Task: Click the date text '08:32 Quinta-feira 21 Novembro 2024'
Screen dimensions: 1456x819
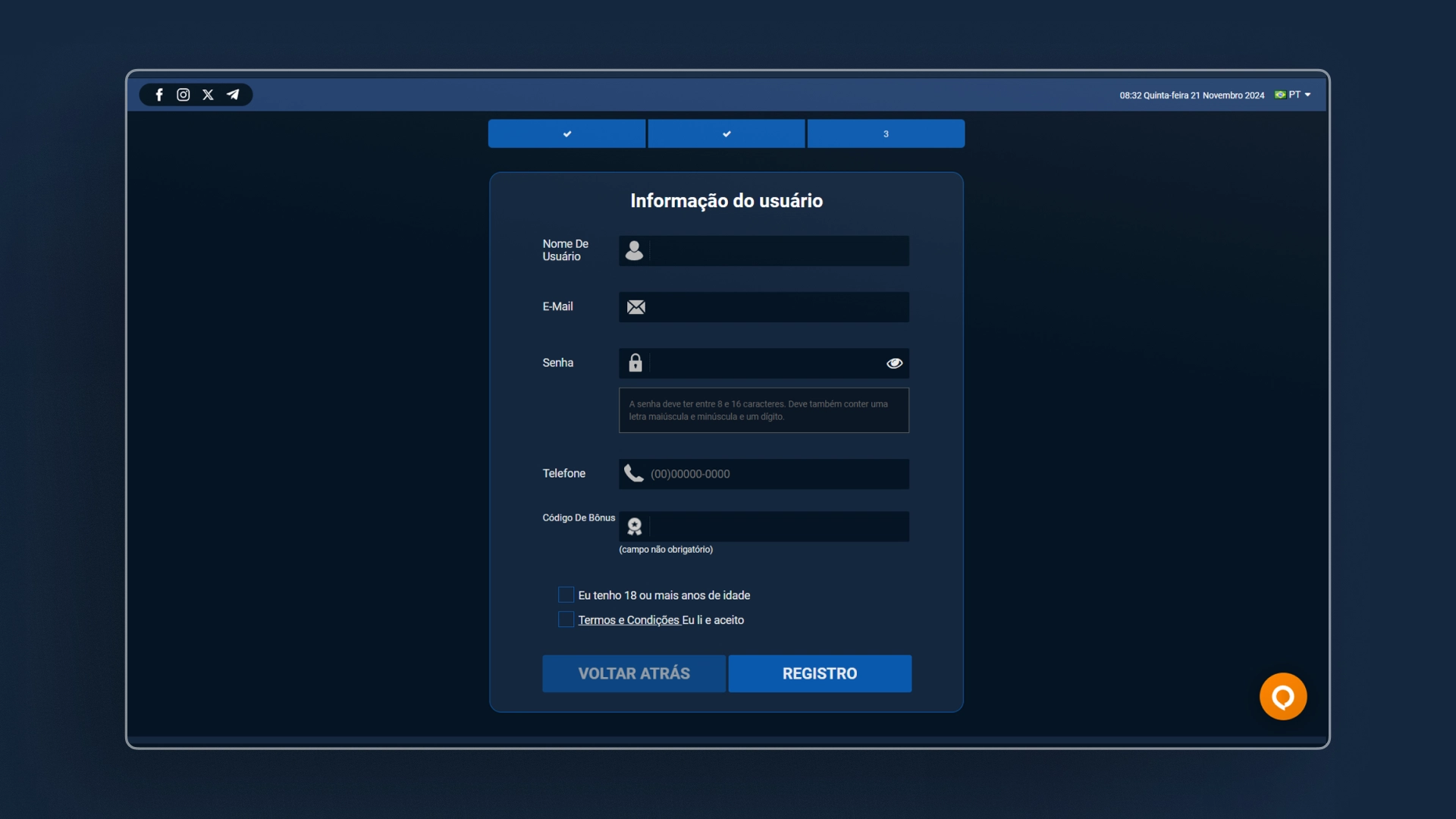Action: click(x=1191, y=96)
